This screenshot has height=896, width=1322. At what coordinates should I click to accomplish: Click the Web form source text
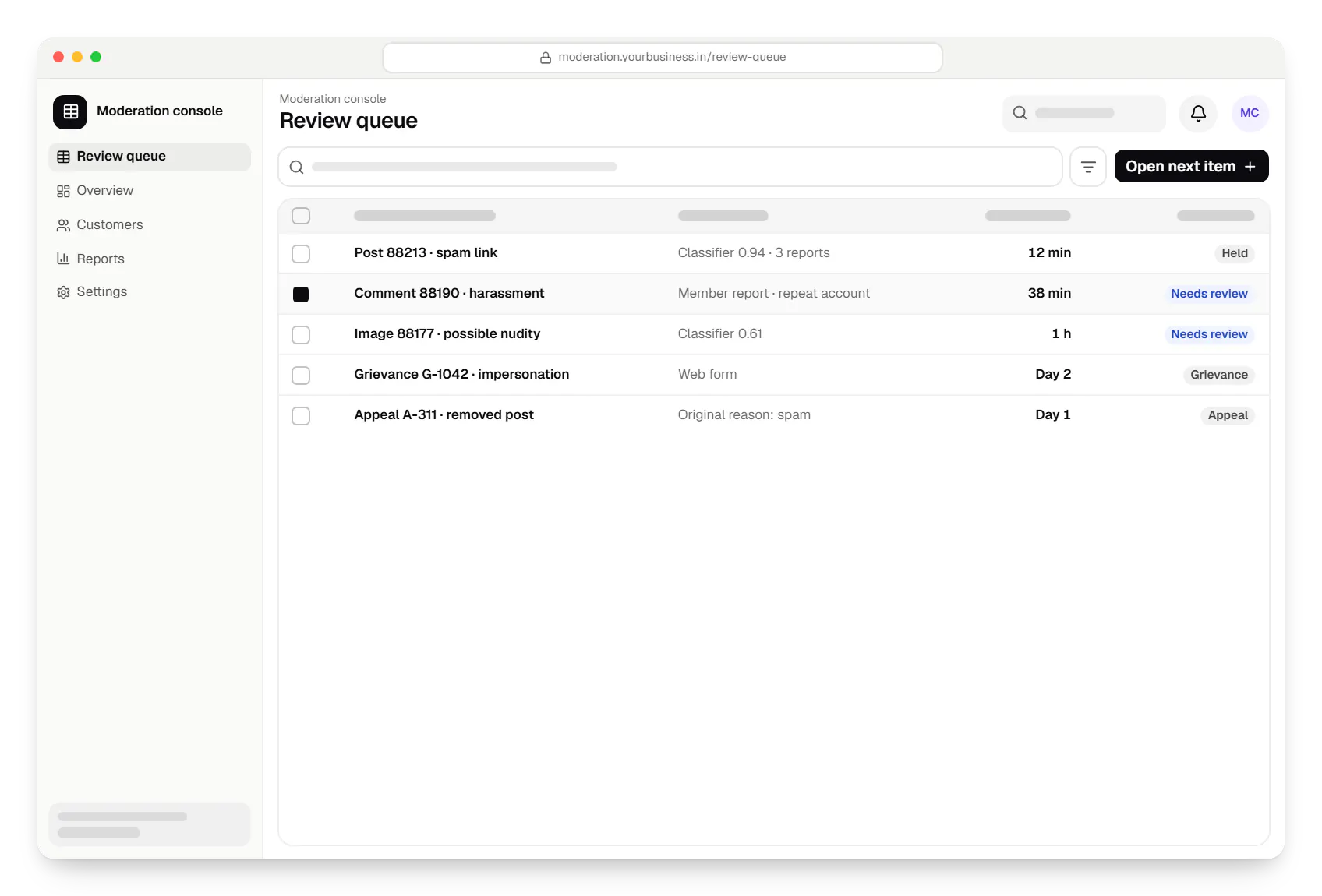tap(707, 374)
